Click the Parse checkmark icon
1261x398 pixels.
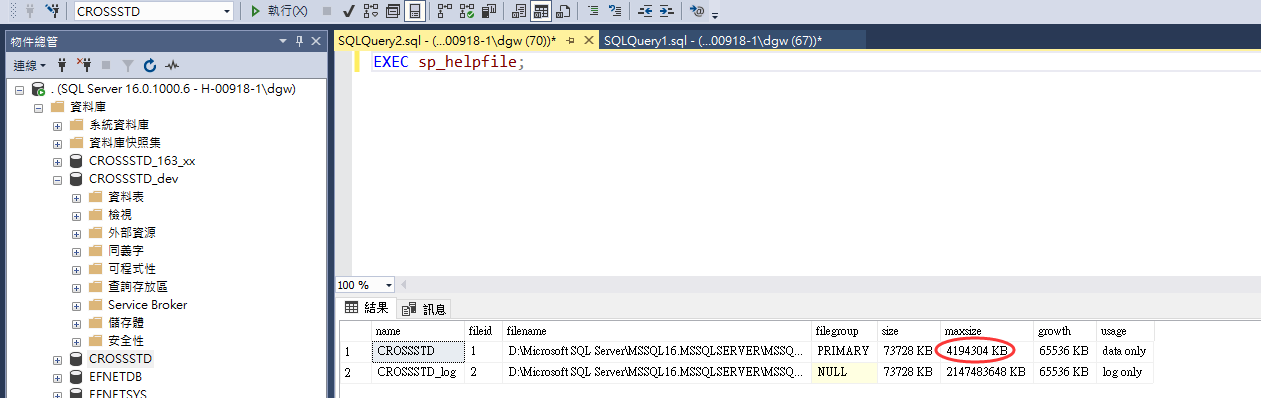[348, 11]
